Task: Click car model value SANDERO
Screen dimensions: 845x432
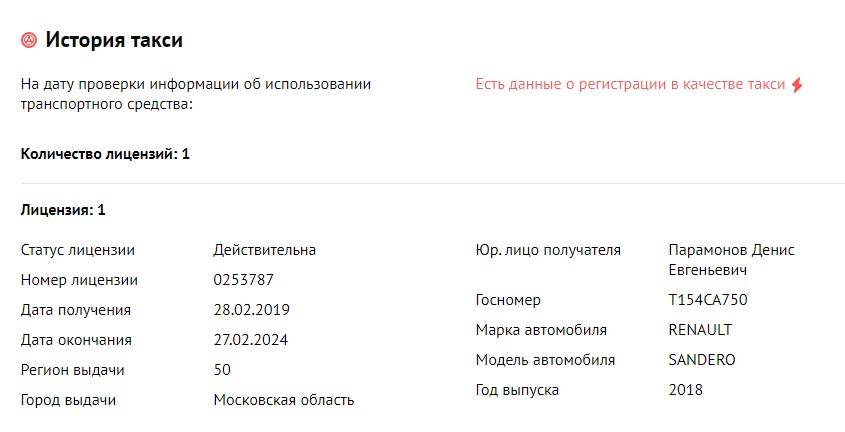Action: pos(701,360)
